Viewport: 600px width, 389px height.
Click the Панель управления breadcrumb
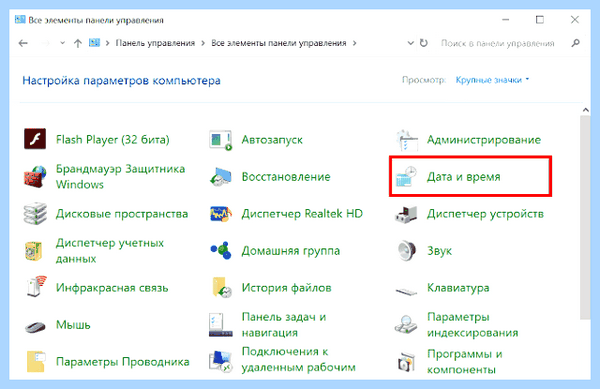(x=155, y=43)
